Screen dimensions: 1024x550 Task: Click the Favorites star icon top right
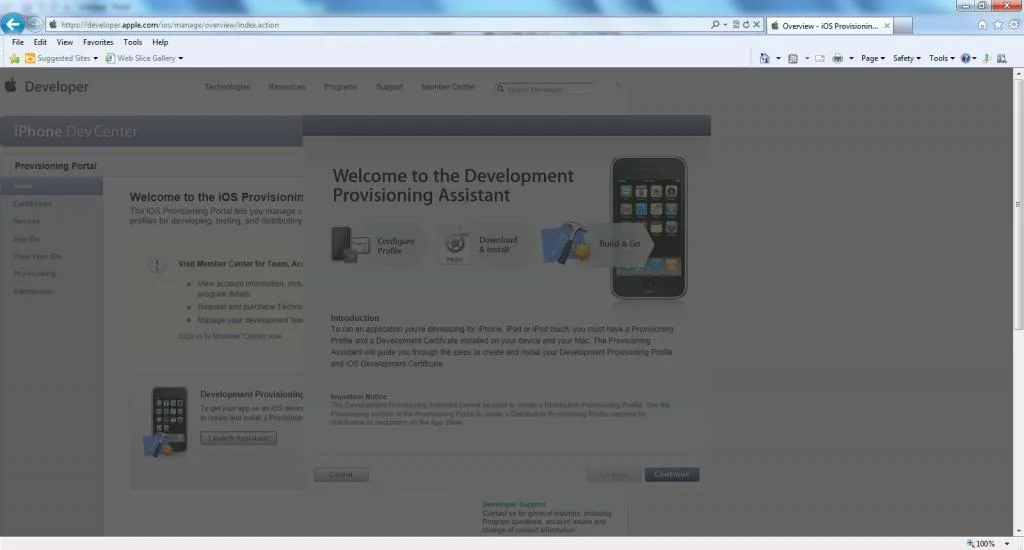998,25
